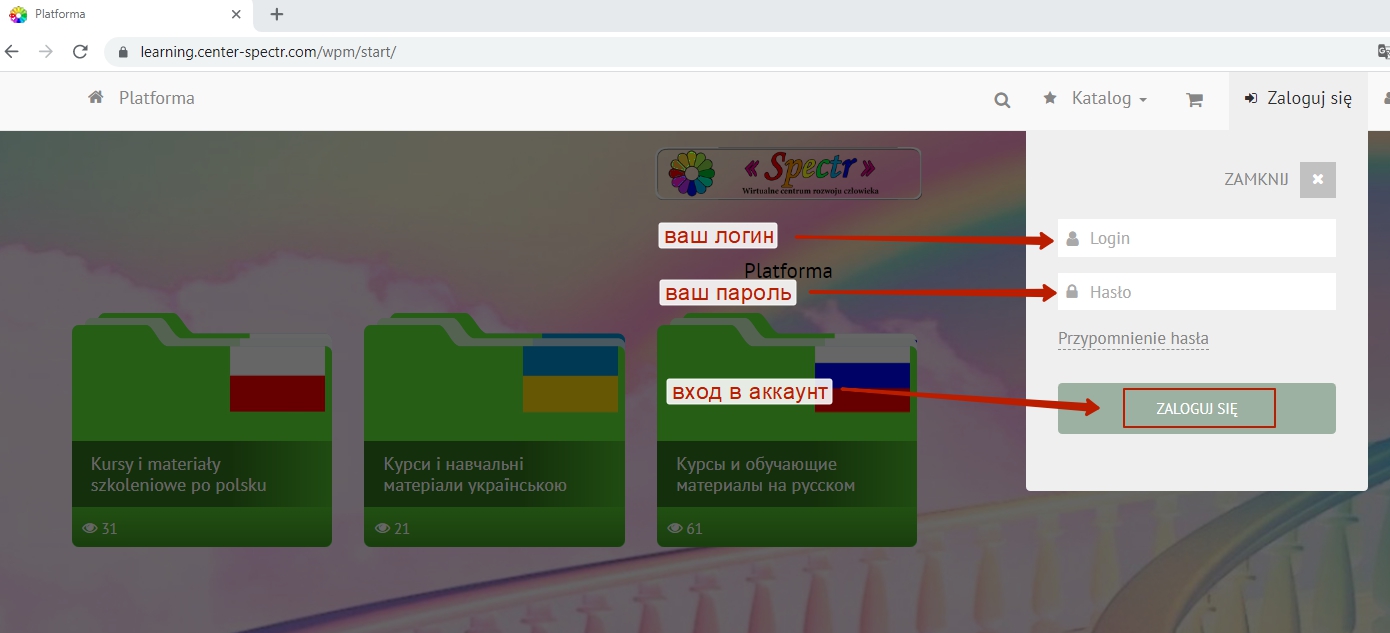Select the Platforma browser tab
The width and height of the screenshot is (1390, 633).
pos(125,15)
